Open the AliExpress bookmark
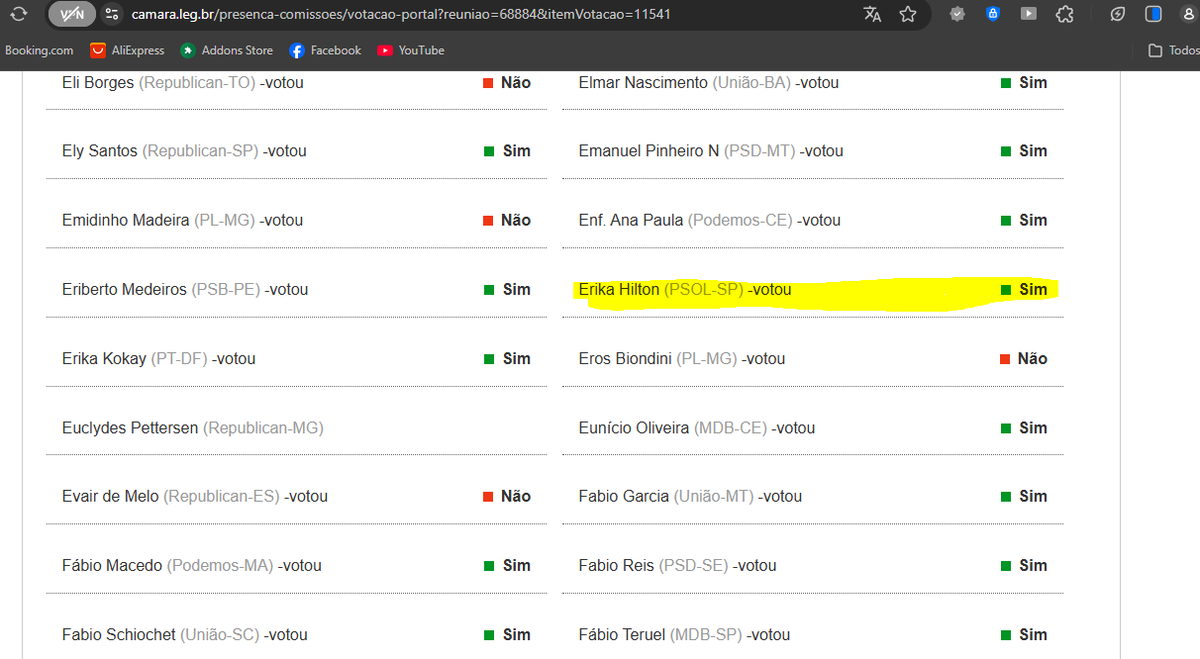 point(125,50)
